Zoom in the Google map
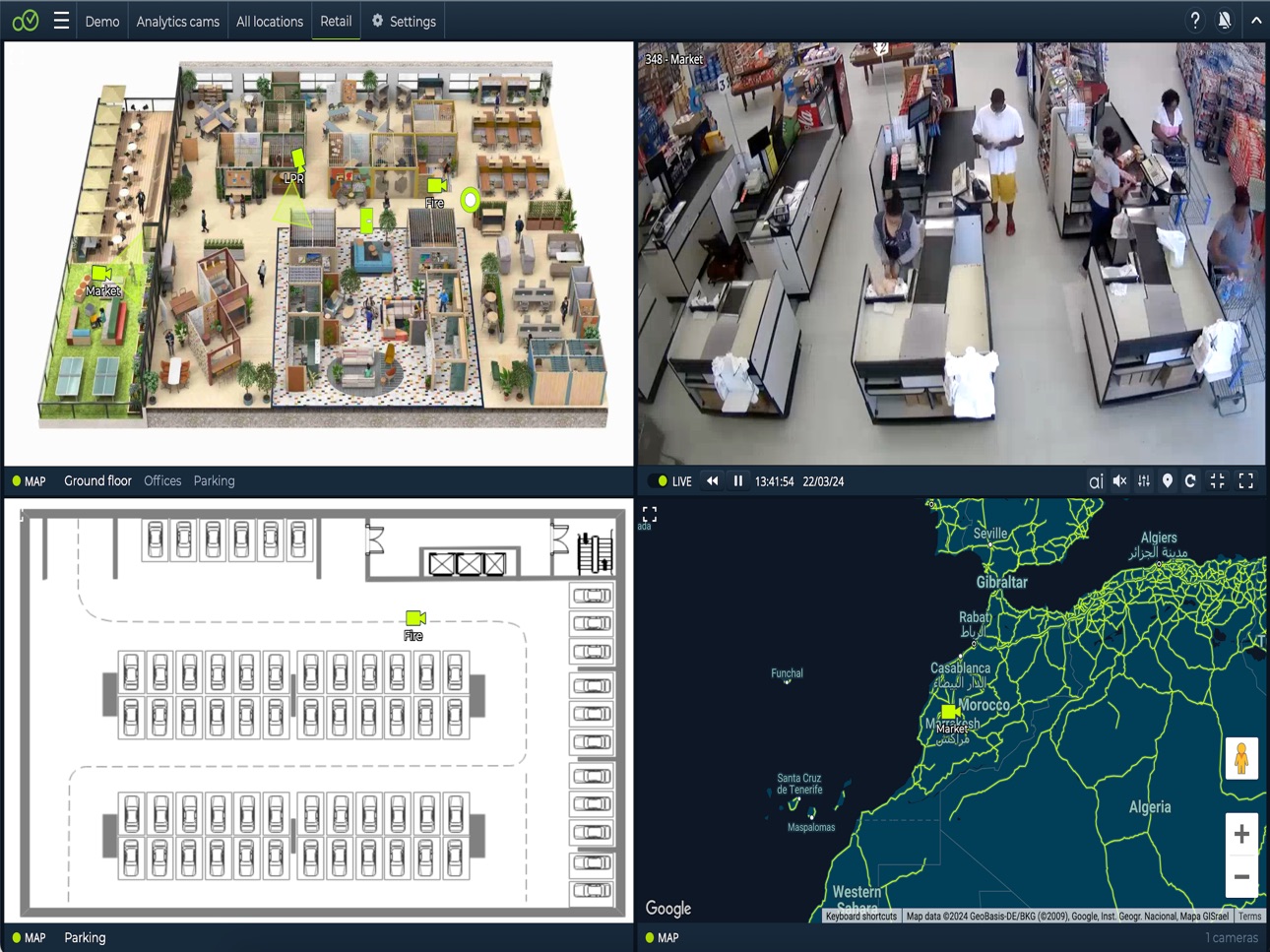This screenshot has width=1270, height=952. (x=1241, y=834)
